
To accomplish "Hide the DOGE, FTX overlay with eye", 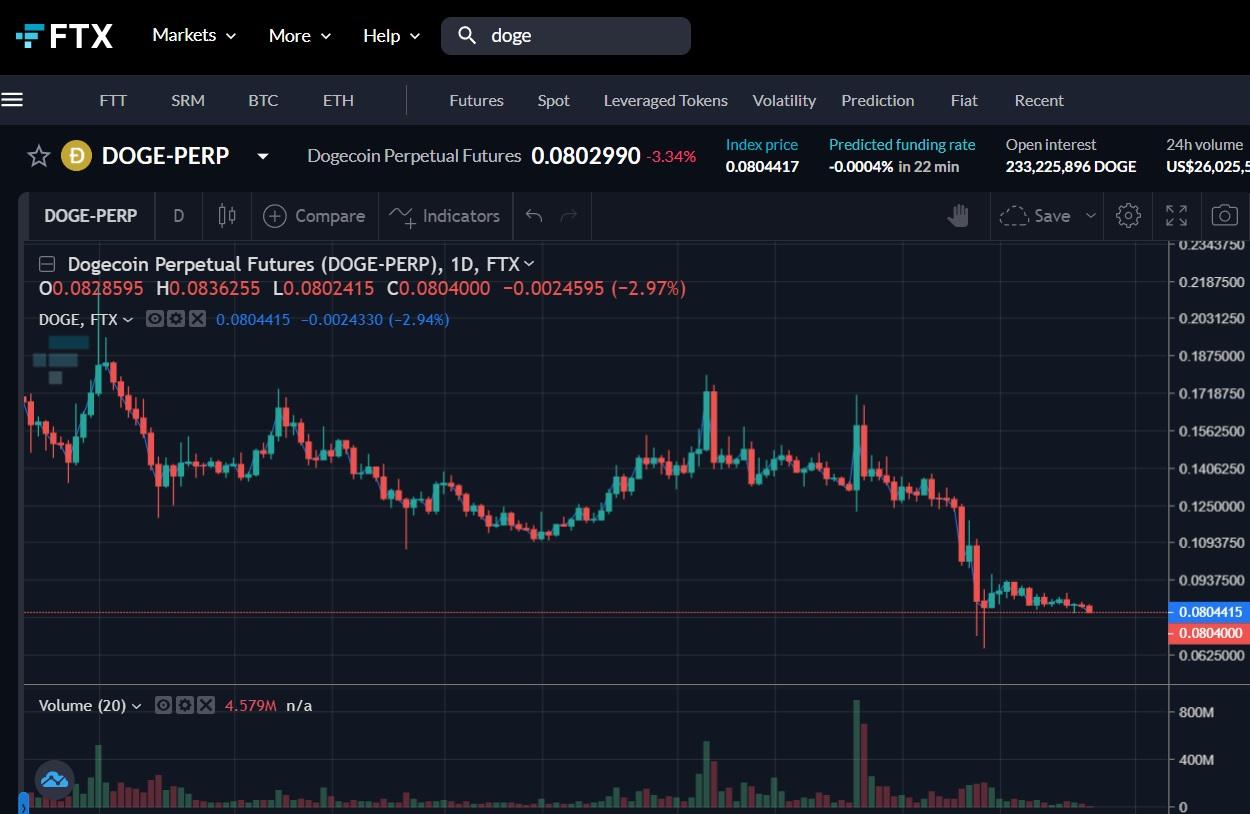I will click(155, 320).
